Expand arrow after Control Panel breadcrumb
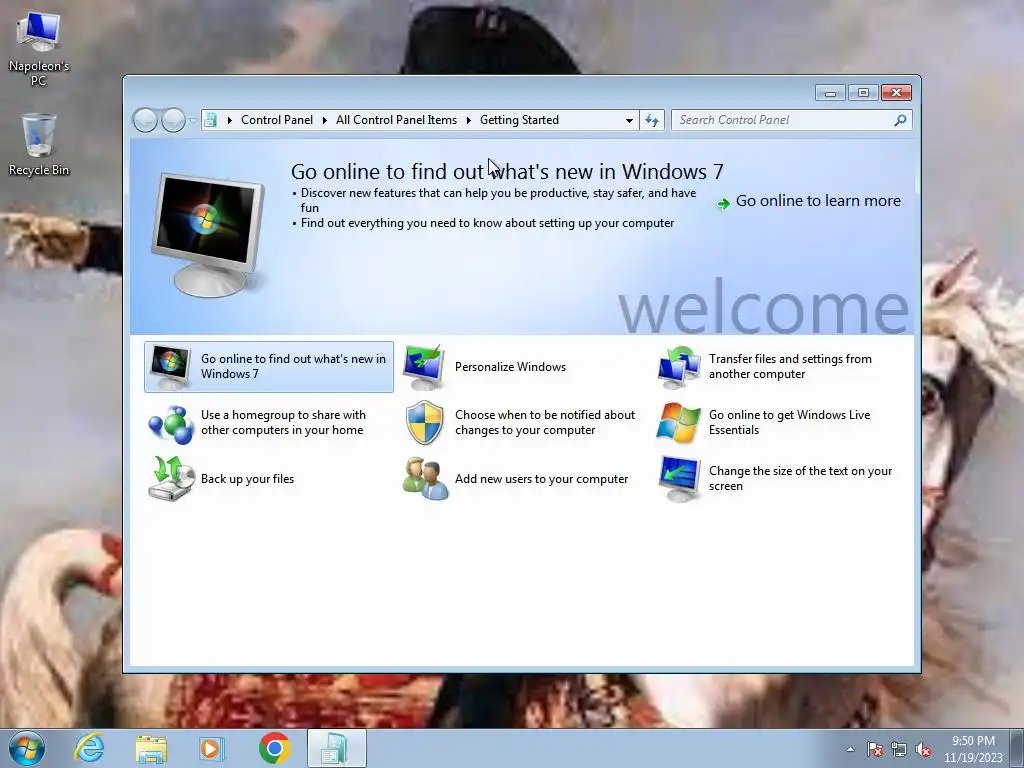Viewport: 1024px width, 768px height. click(325, 120)
